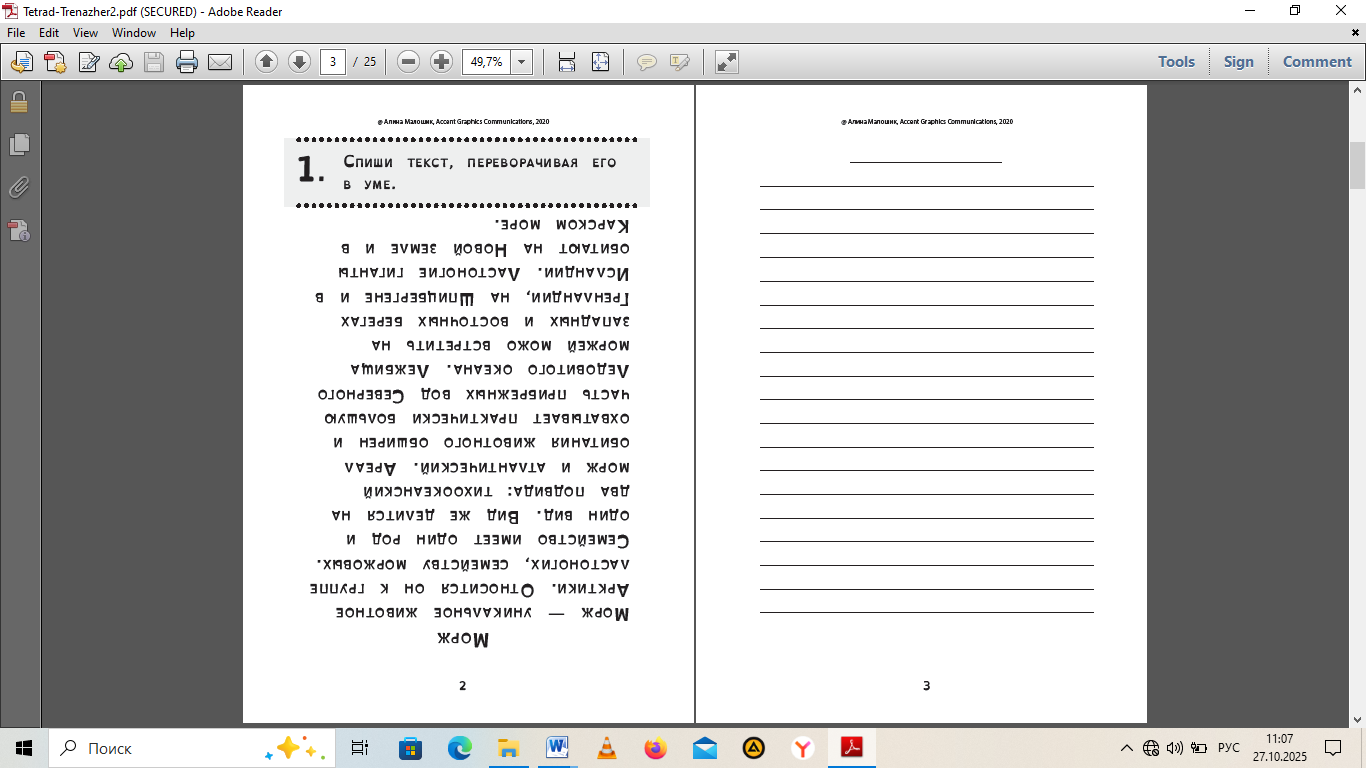
Task: Expand the Comment pane
Action: pyautogui.click(x=1317, y=62)
